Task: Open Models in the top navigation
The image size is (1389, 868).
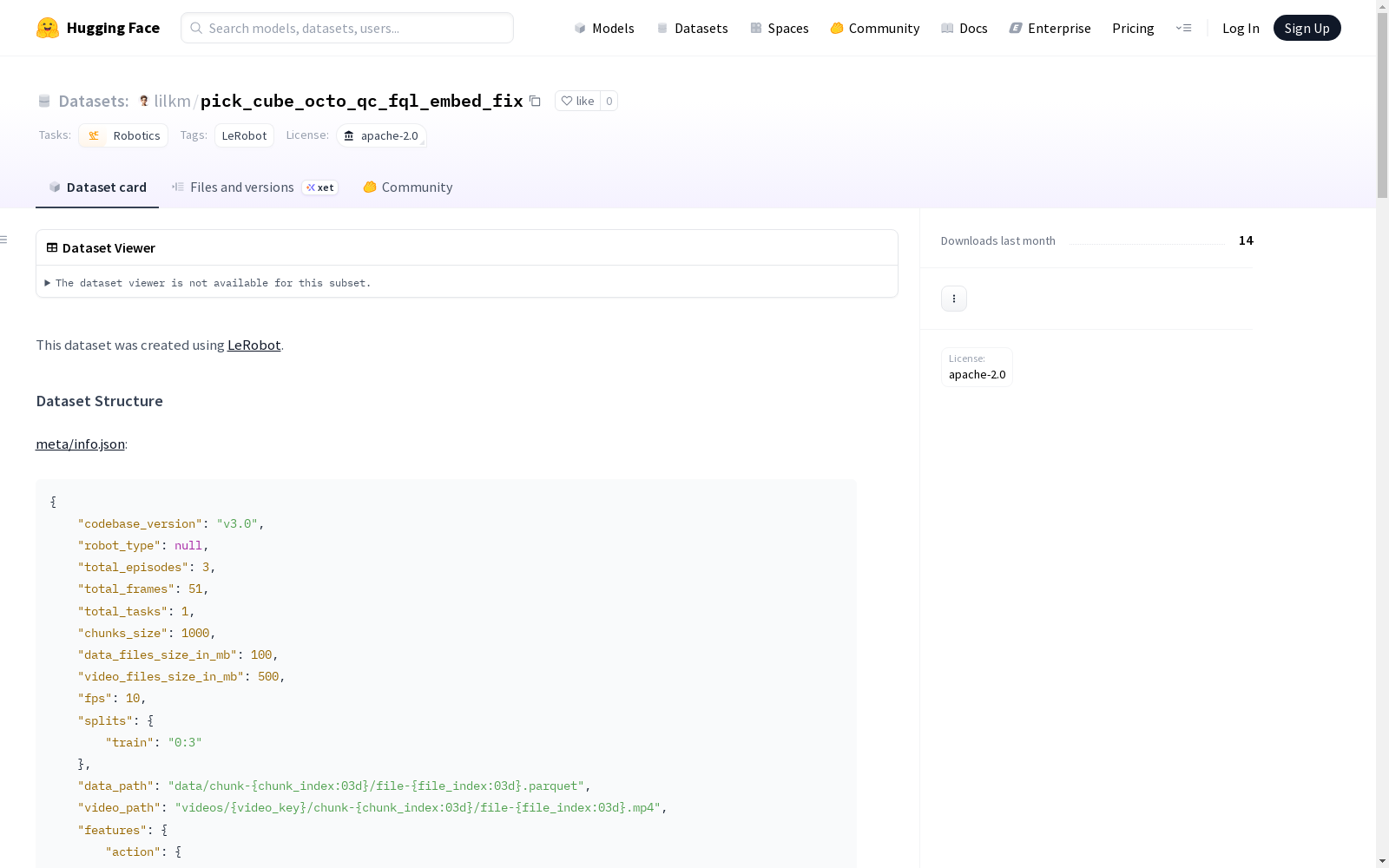Action: [603, 28]
